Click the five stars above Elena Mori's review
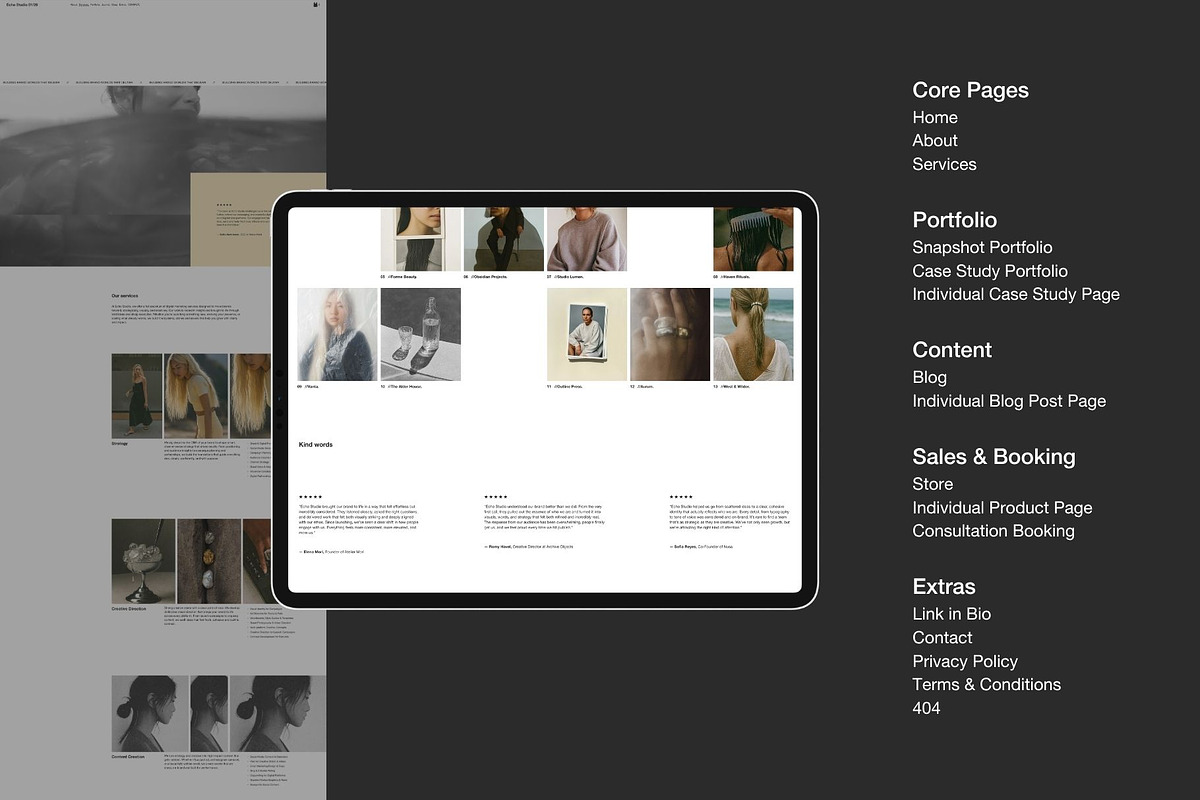Image resolution: width=1200 pixels, height=800 pixels. [x=310, y=496]
